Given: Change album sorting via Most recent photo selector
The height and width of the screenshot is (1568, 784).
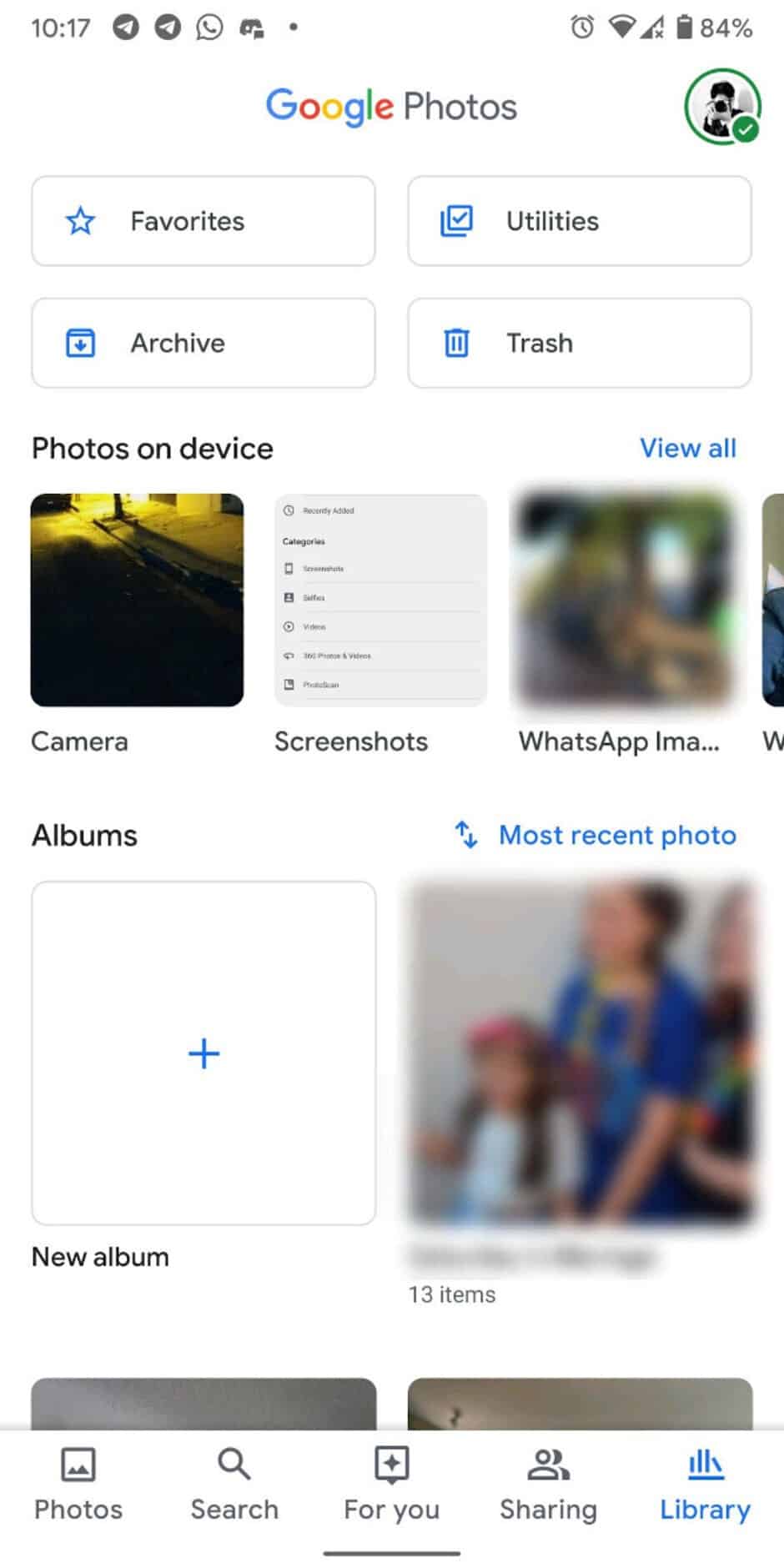Looking at the screenshot, I should [x=616, y=835].
